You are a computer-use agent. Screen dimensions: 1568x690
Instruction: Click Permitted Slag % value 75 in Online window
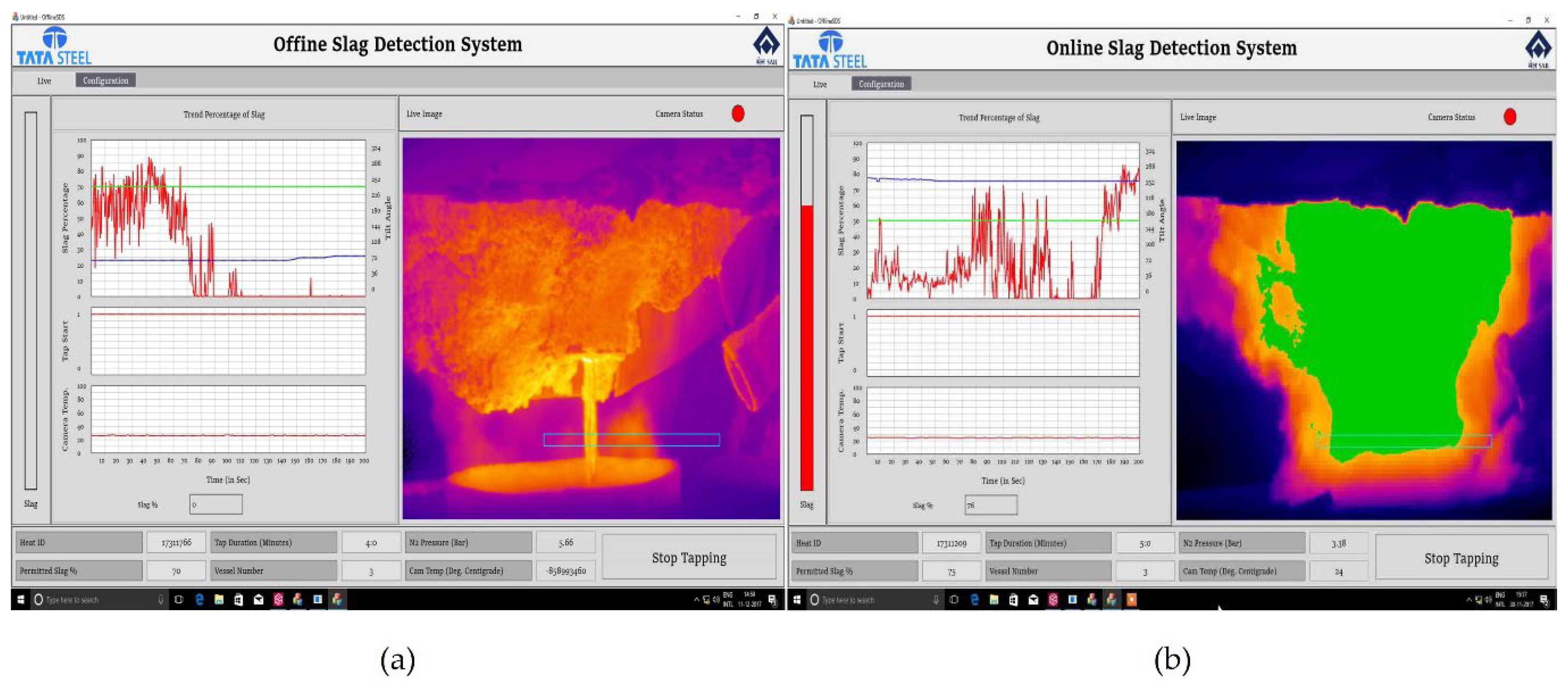952,571
